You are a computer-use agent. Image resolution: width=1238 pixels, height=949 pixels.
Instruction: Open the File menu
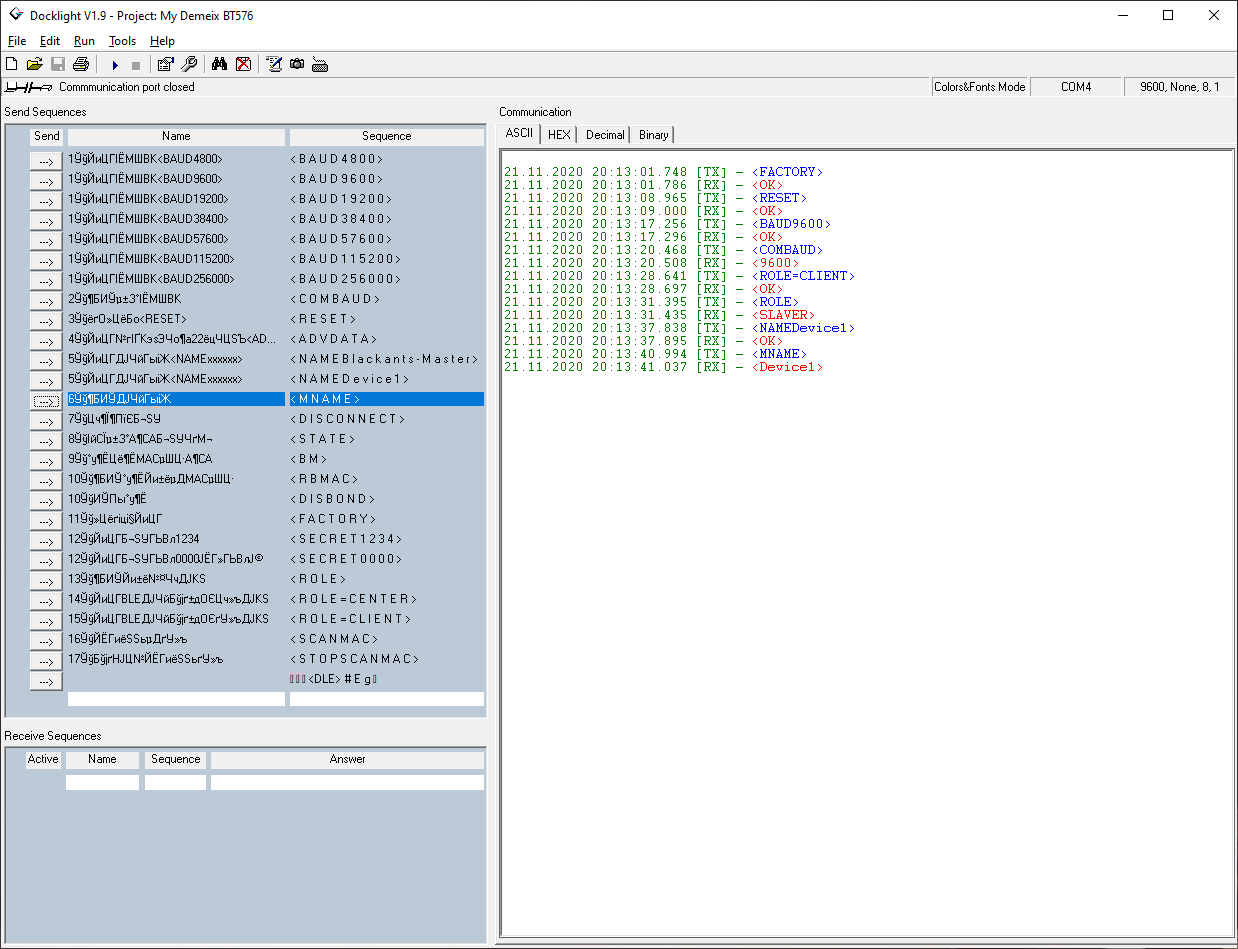pyautogui.click(x=17, y=41)
